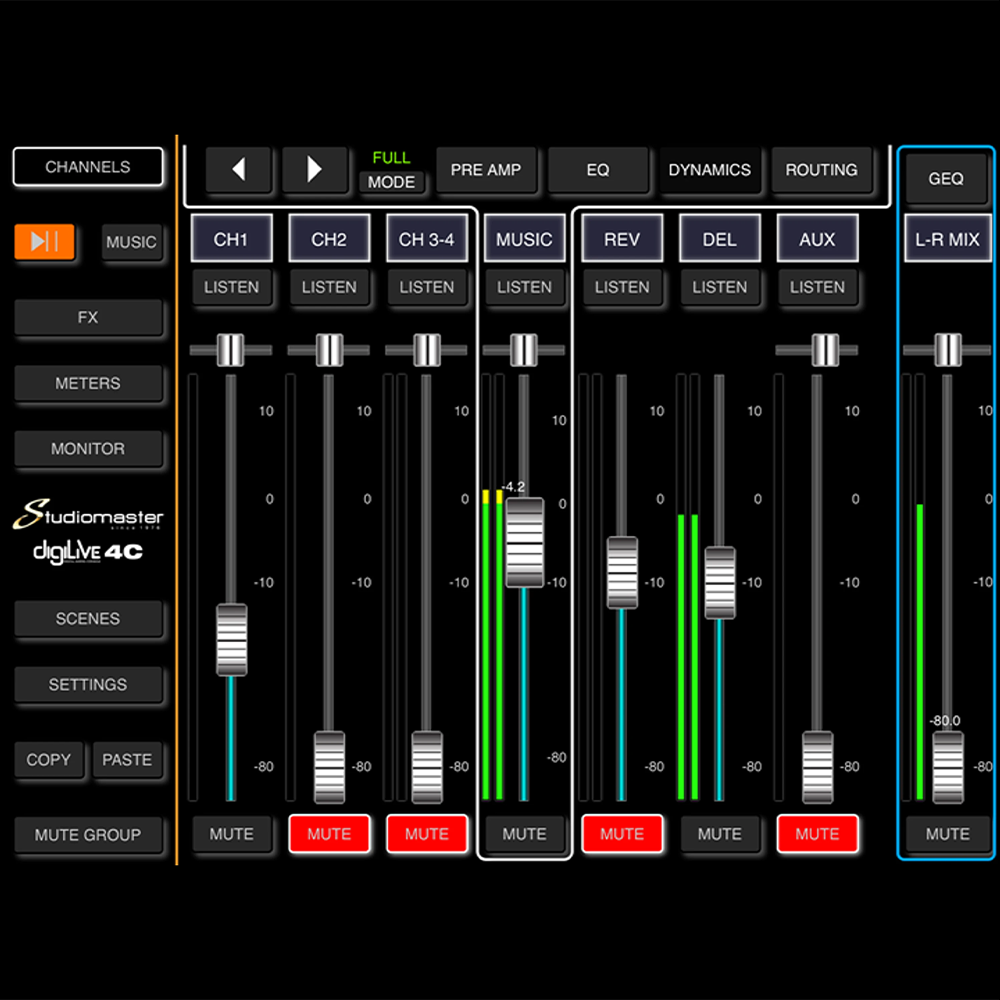
Task: Select the CH2 channel strip
Action: coord(329,239)
